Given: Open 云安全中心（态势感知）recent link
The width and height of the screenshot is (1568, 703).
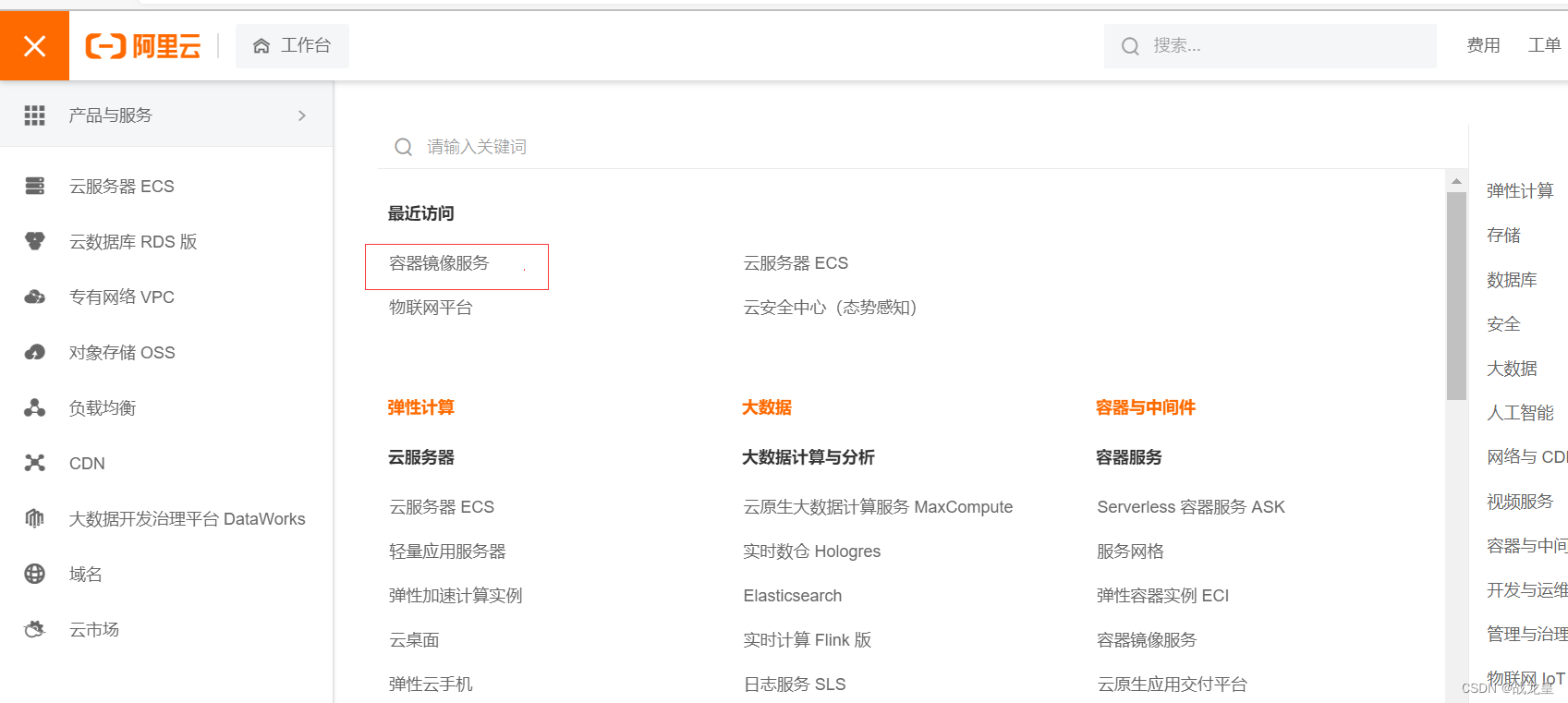Looking at the screenshot, I should coord(830,308).
